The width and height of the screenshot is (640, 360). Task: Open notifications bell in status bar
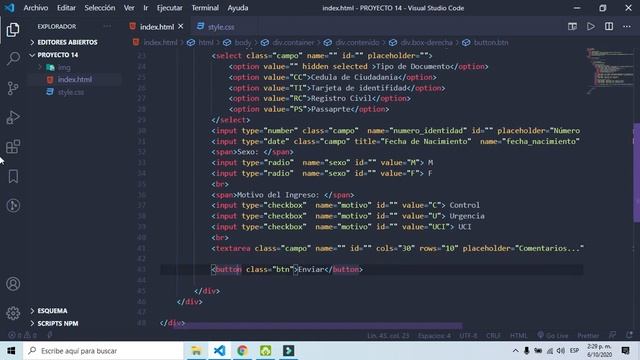(629, 335)
